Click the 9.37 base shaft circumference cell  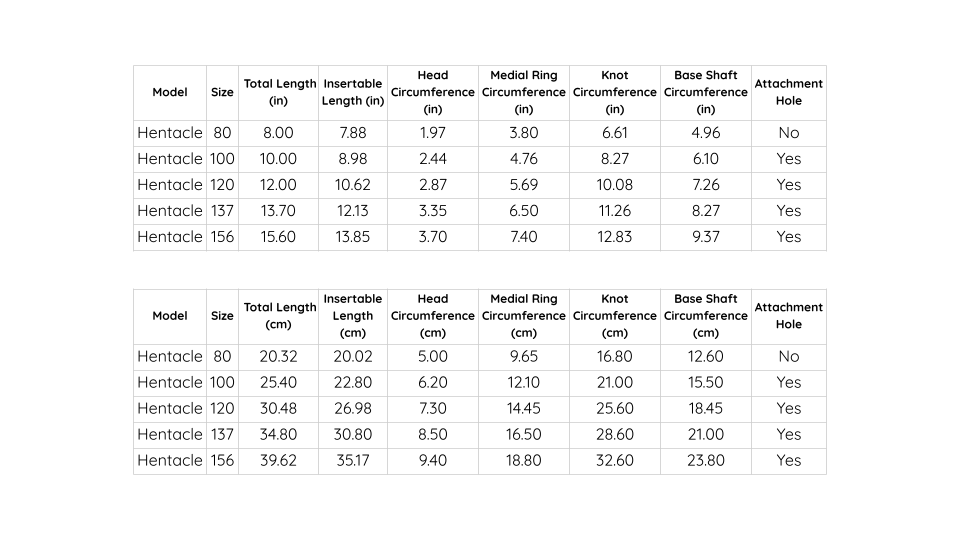click(x=706, y=237)
